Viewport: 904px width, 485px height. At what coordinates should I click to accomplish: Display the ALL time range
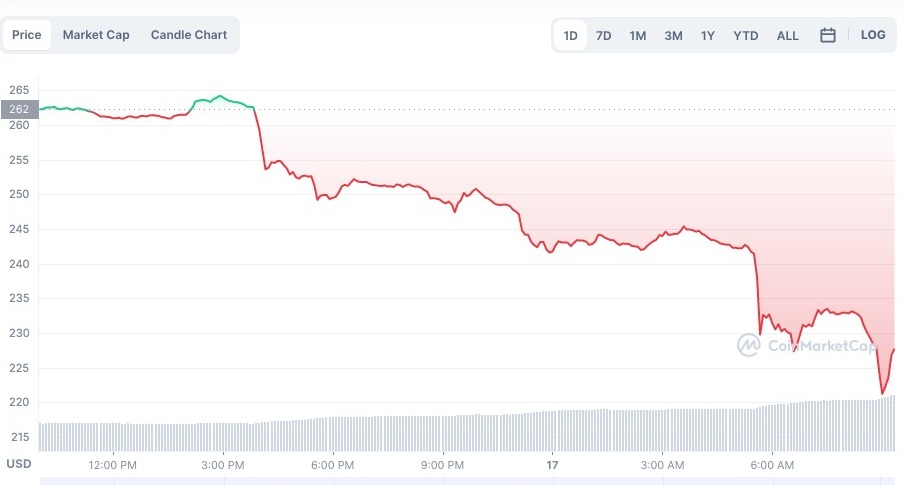[x=788, y=35]
